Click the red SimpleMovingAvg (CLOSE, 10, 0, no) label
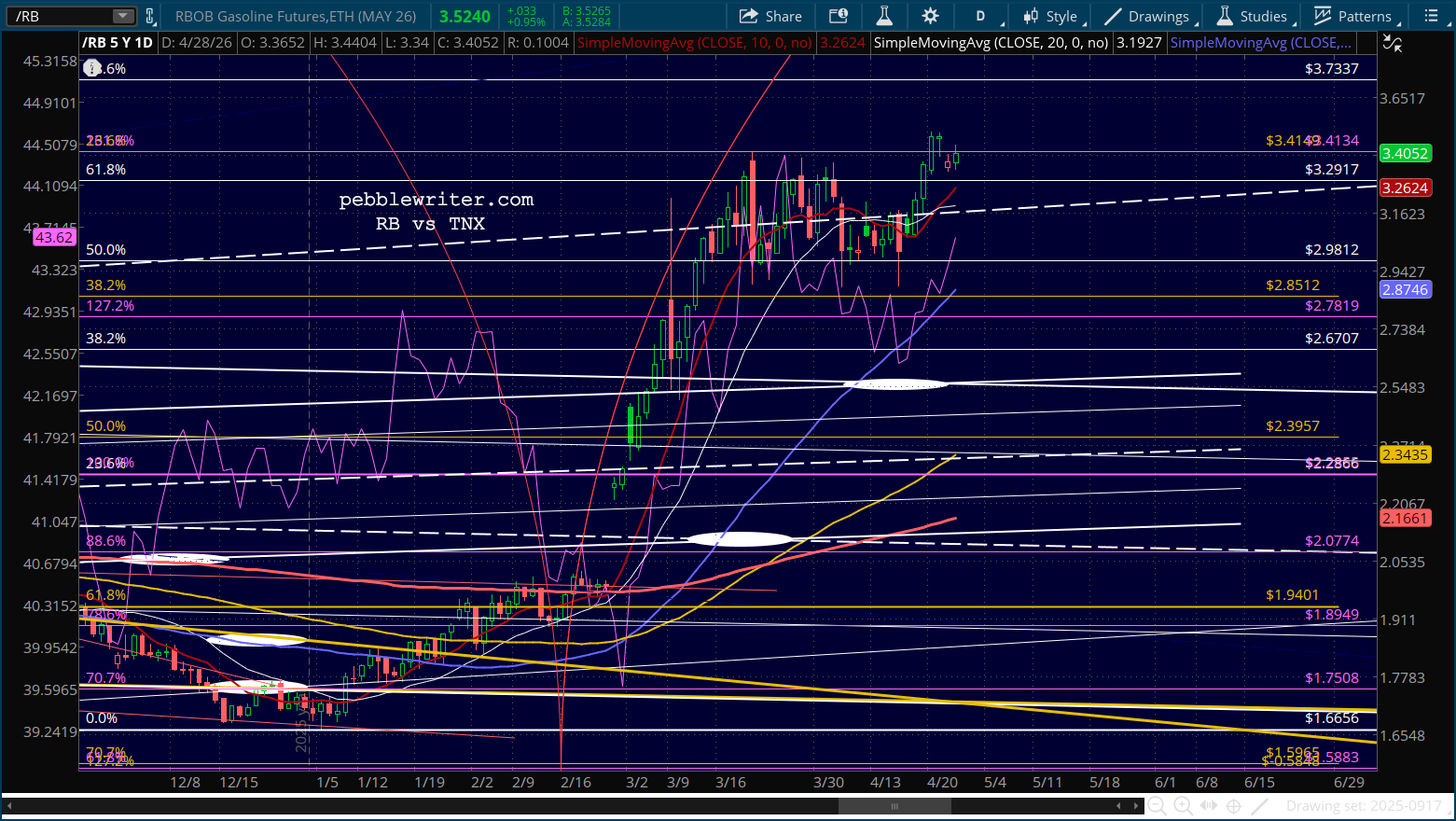Screen dimensions: 1456x821 click(x=695, y=43)
